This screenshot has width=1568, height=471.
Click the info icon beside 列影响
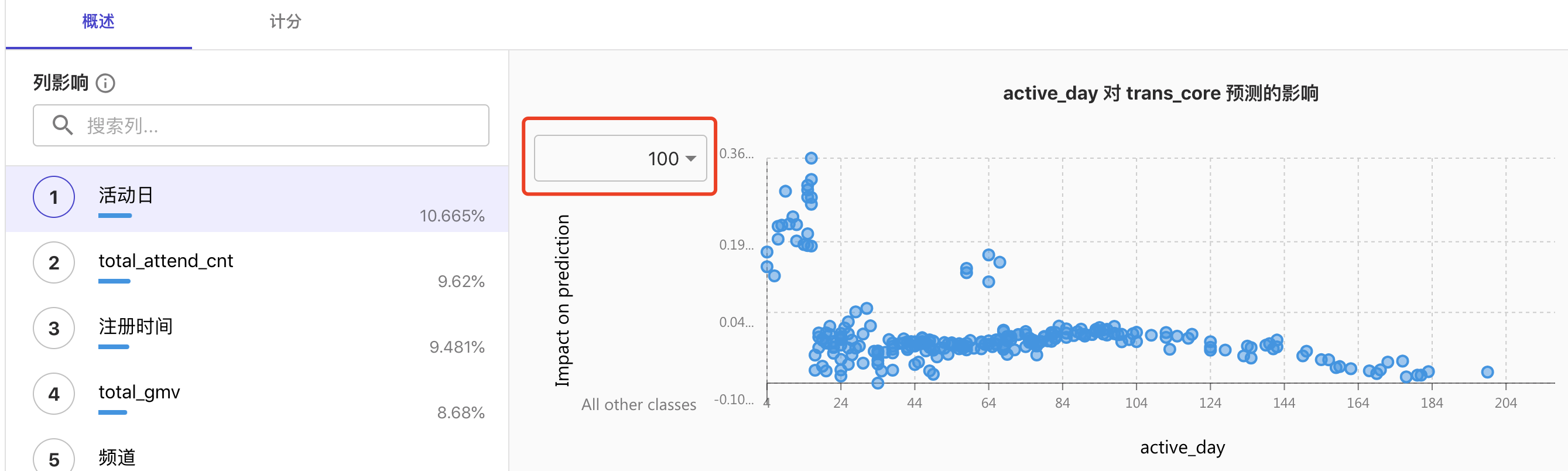point(105,83)
